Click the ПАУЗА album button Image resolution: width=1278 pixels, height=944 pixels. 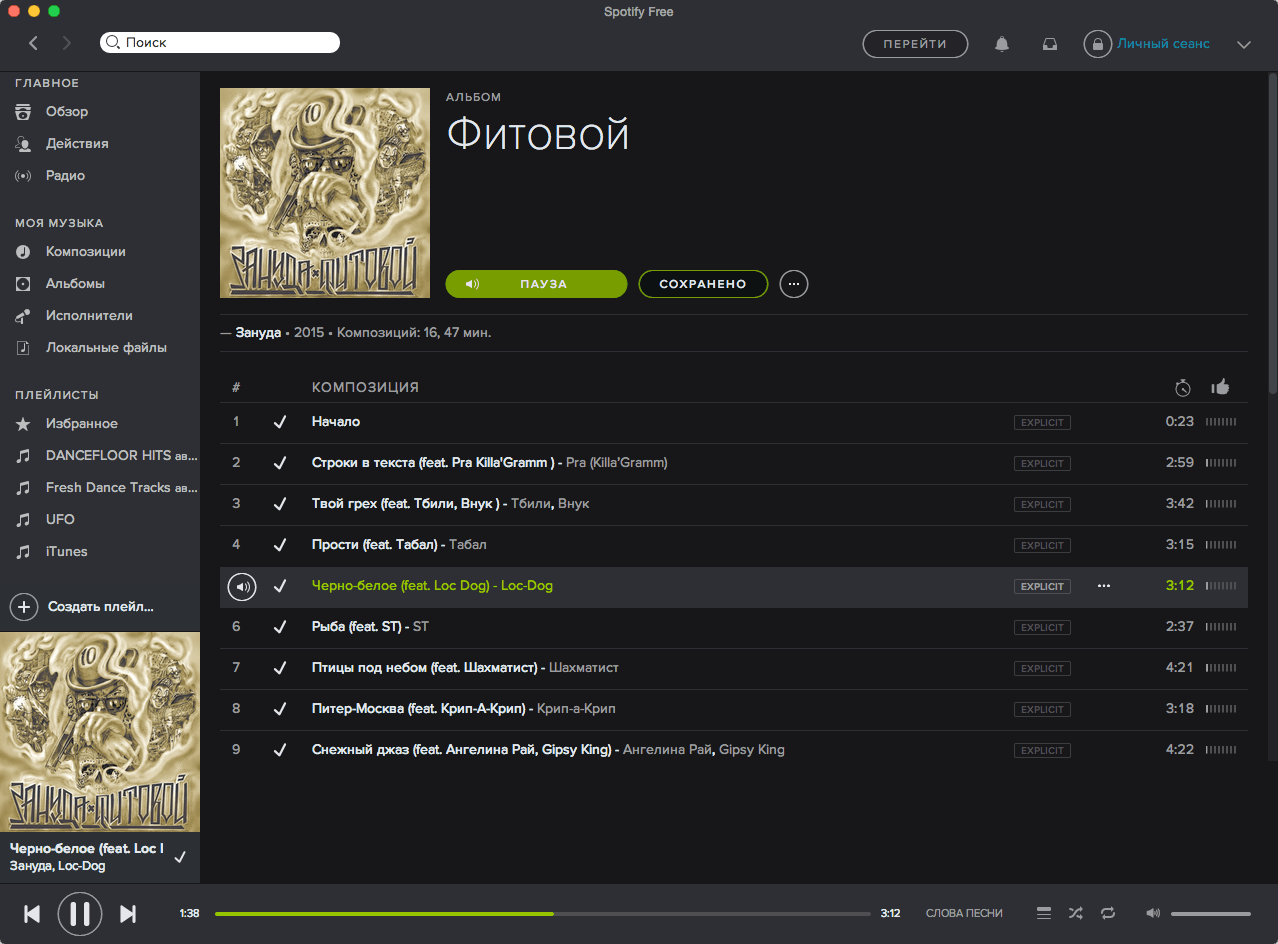536,284
